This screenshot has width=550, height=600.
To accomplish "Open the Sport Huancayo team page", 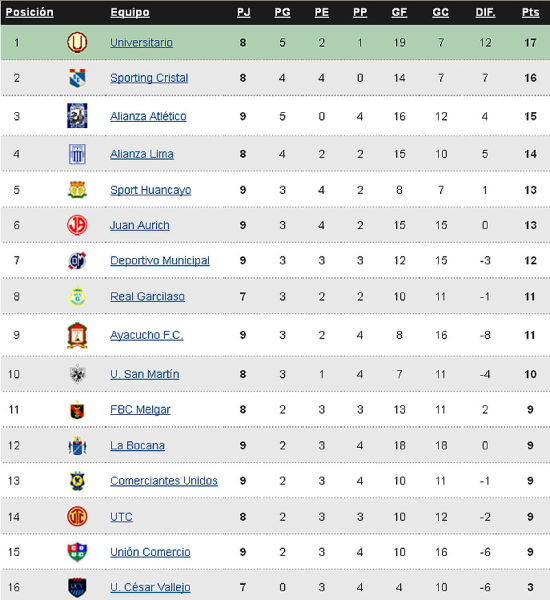I will pyautogui.click(x=150, y=190).
